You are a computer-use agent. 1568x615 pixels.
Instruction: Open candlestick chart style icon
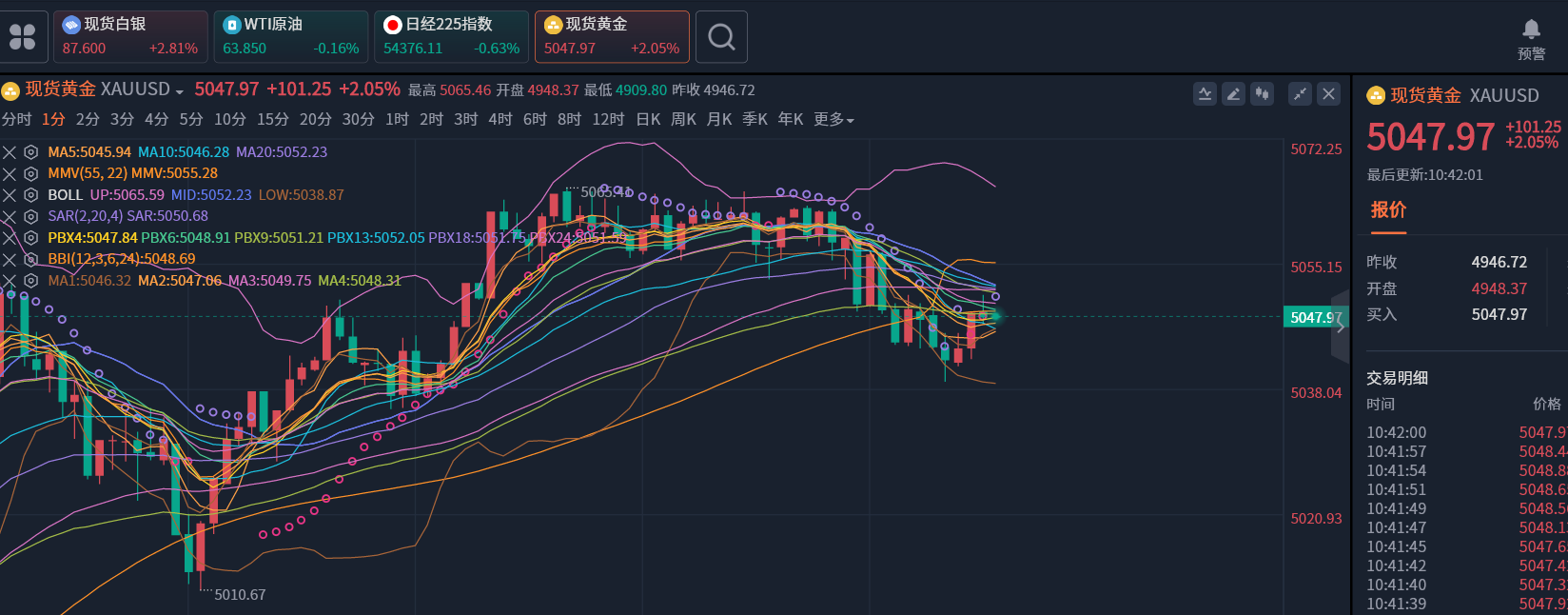[1262, 93]
